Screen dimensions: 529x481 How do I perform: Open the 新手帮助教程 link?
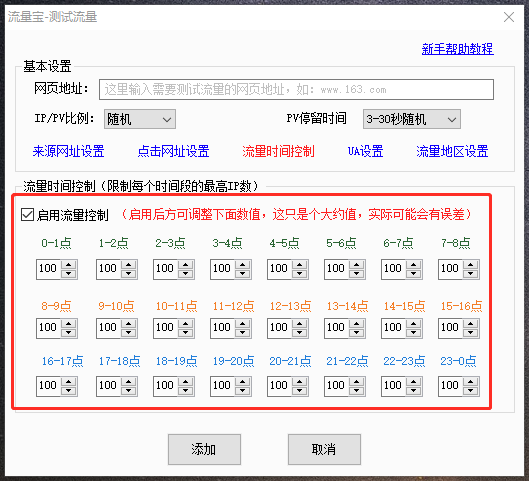(x=457, y=49)
